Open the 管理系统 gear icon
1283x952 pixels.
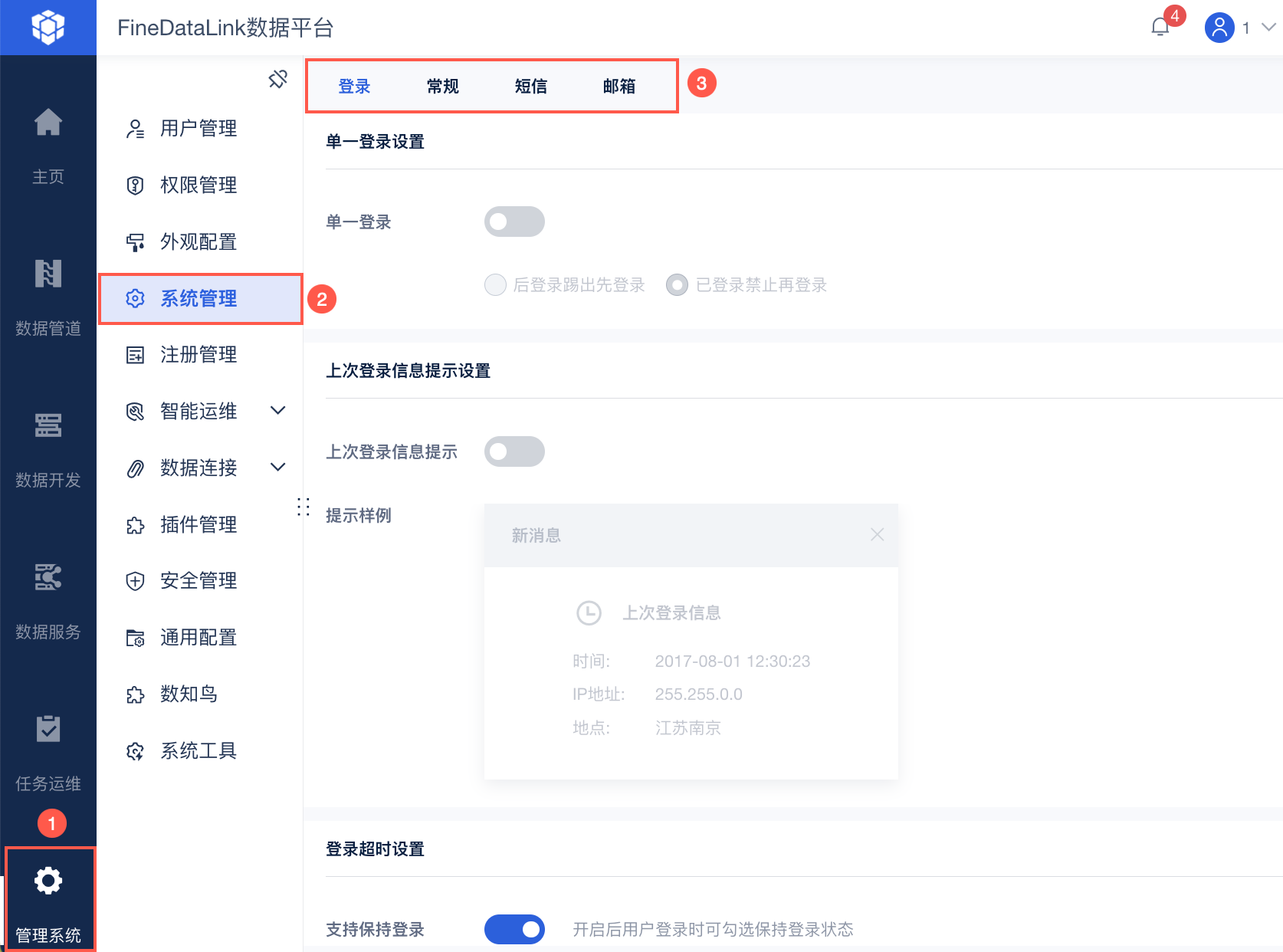[48, 880]
